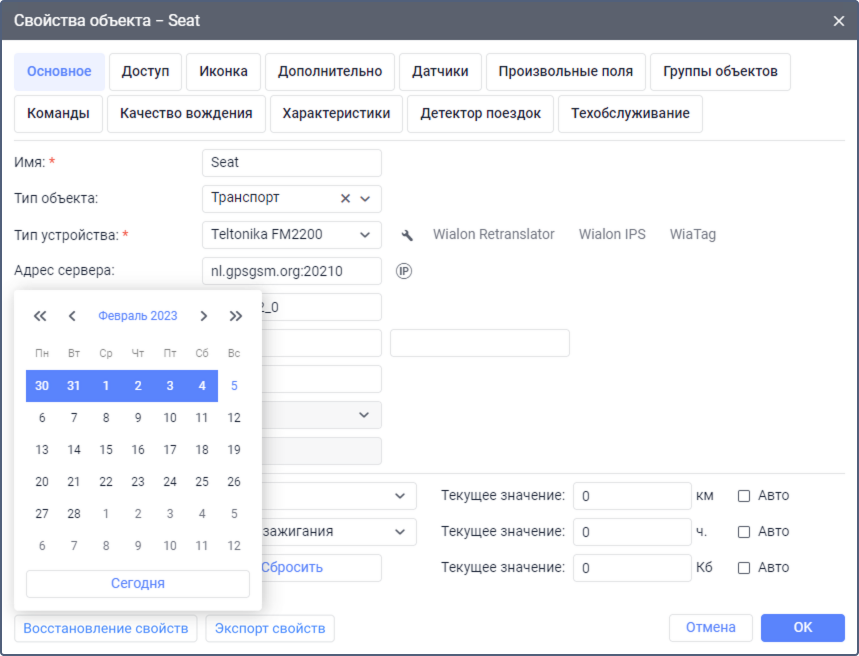This screenshot has height=656, width=859.
Task: Click the IP icon next to server address
Action: coord(404,271)
